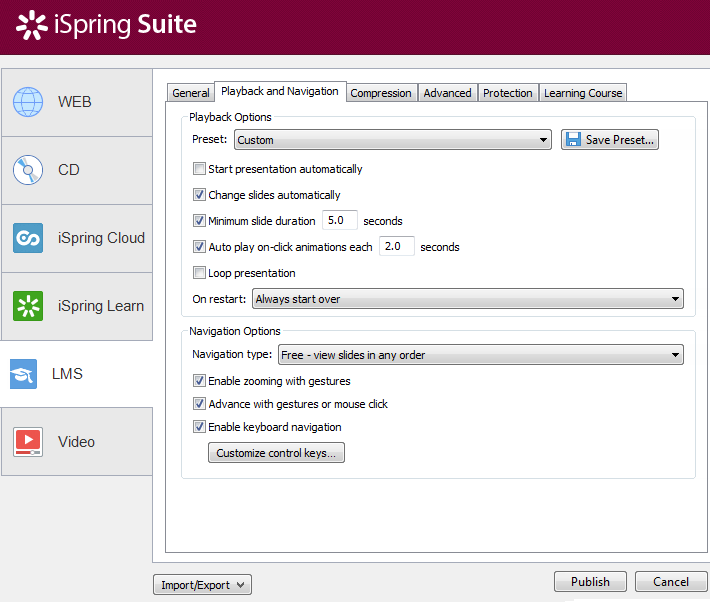This screenshot has width=710, height=602.
Task: Enable Loop presentation
Action: [x=199, y=273]
